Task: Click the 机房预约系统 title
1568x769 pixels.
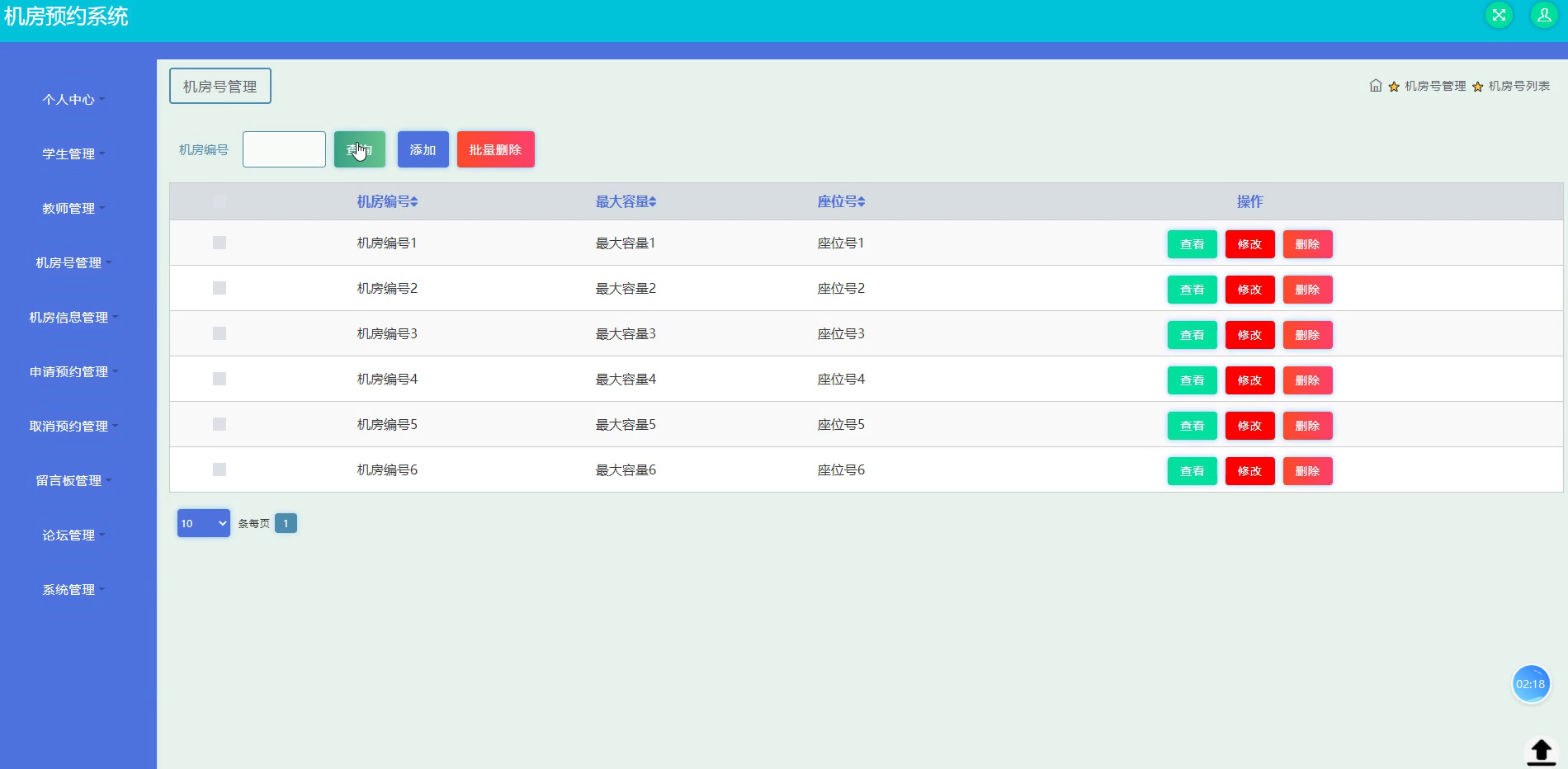Action: pos(66,17)
